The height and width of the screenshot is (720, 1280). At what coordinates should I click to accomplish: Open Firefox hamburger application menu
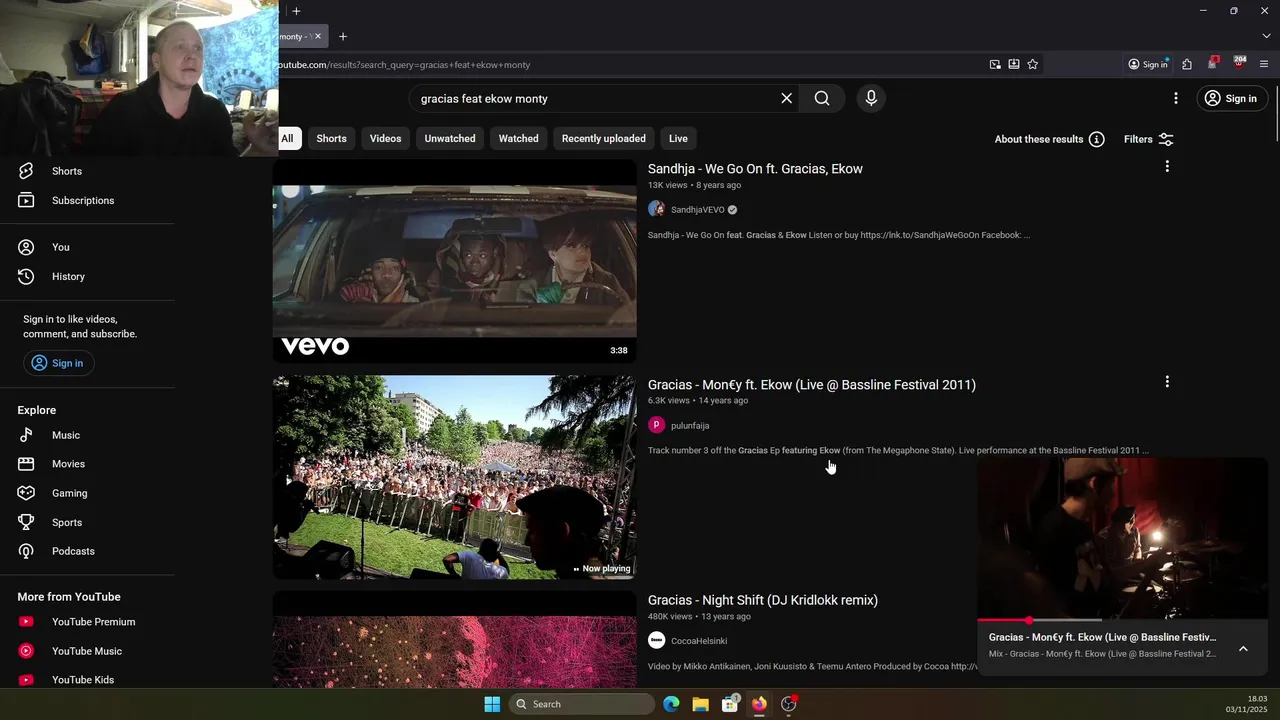pos(1264,64)
